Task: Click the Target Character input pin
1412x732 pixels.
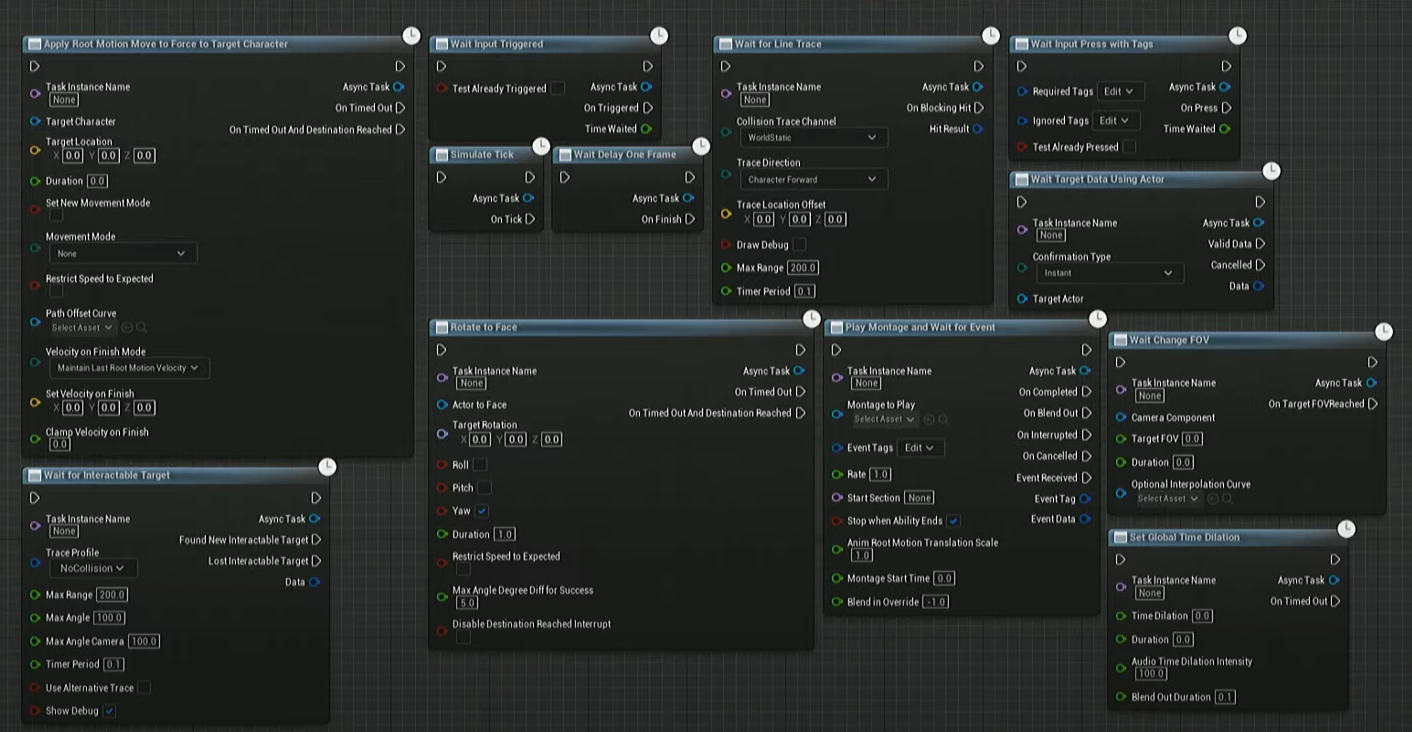Action: click(x=35, y=122)
